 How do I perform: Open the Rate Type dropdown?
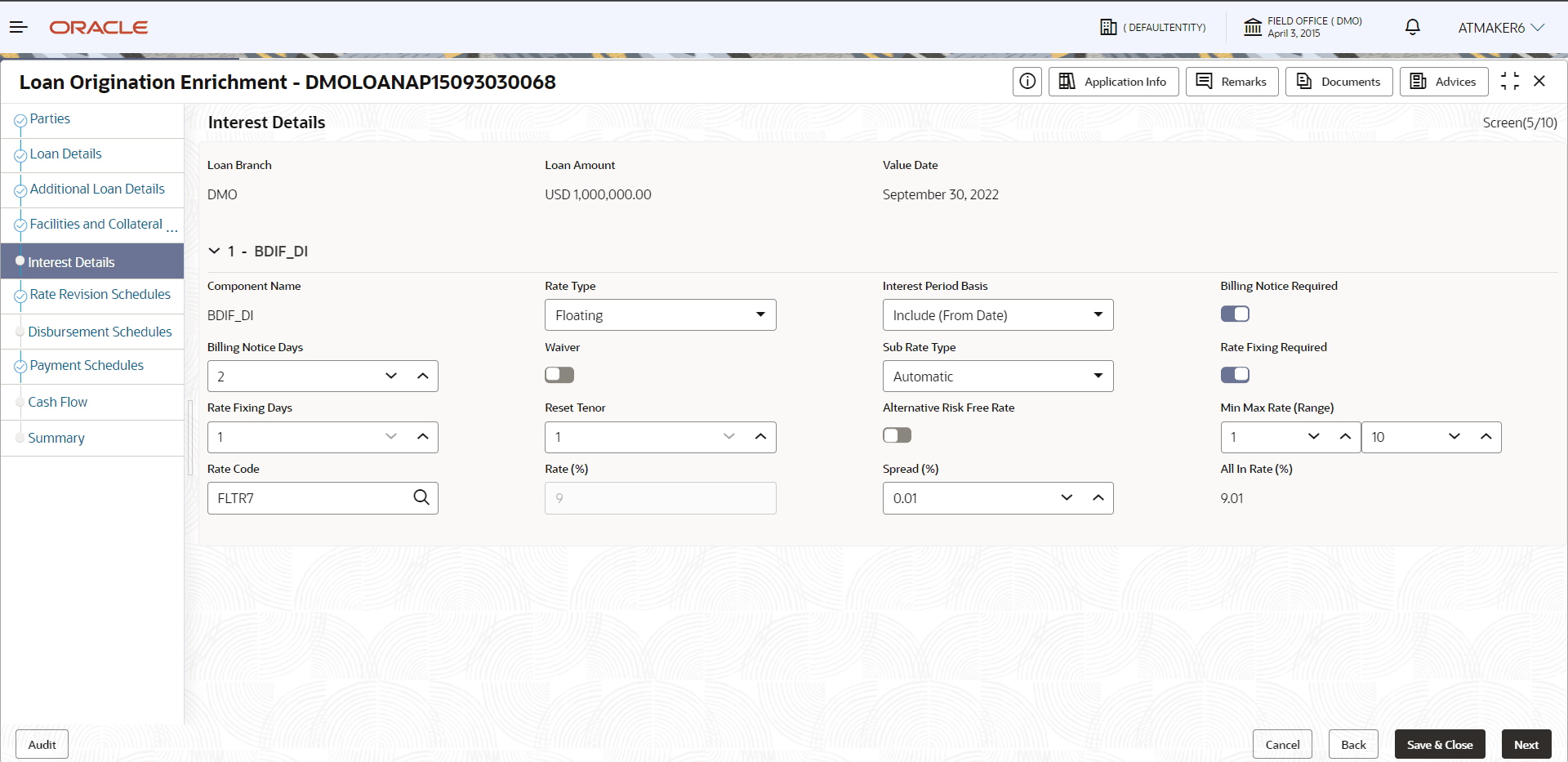[660, 315]
